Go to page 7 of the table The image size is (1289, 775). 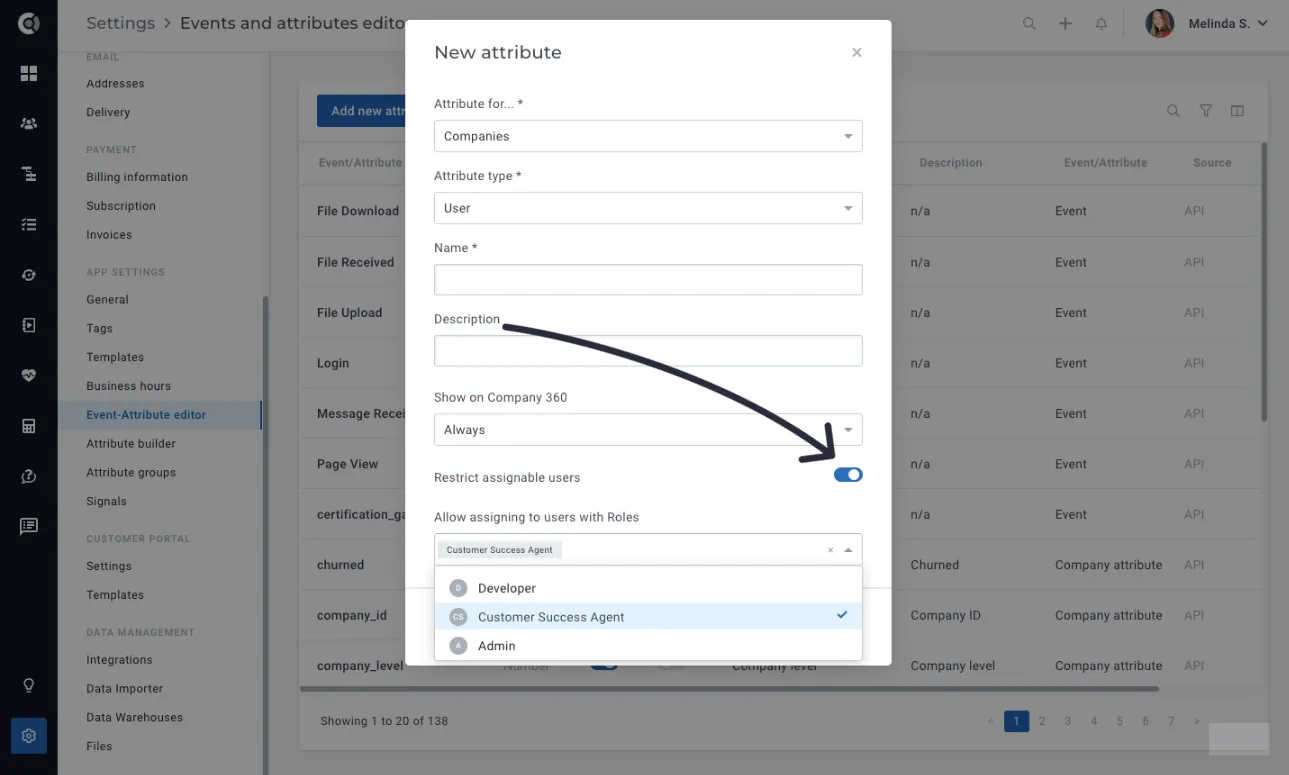click(1171, 721)
